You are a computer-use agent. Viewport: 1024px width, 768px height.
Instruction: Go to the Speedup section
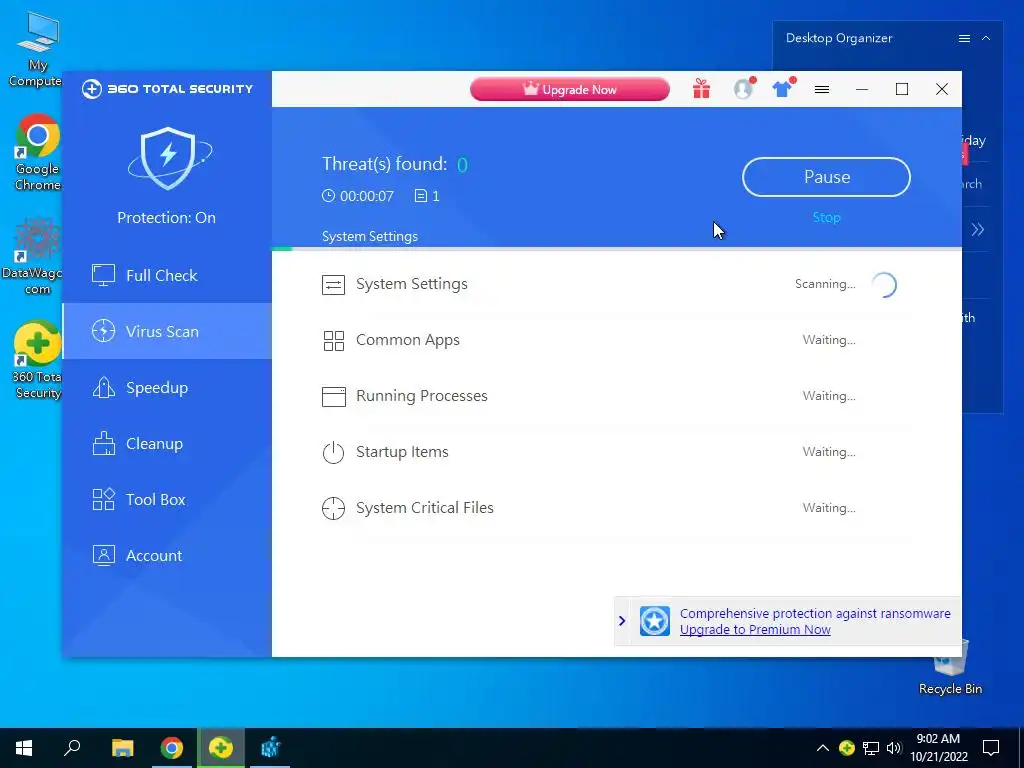[167, 387]
